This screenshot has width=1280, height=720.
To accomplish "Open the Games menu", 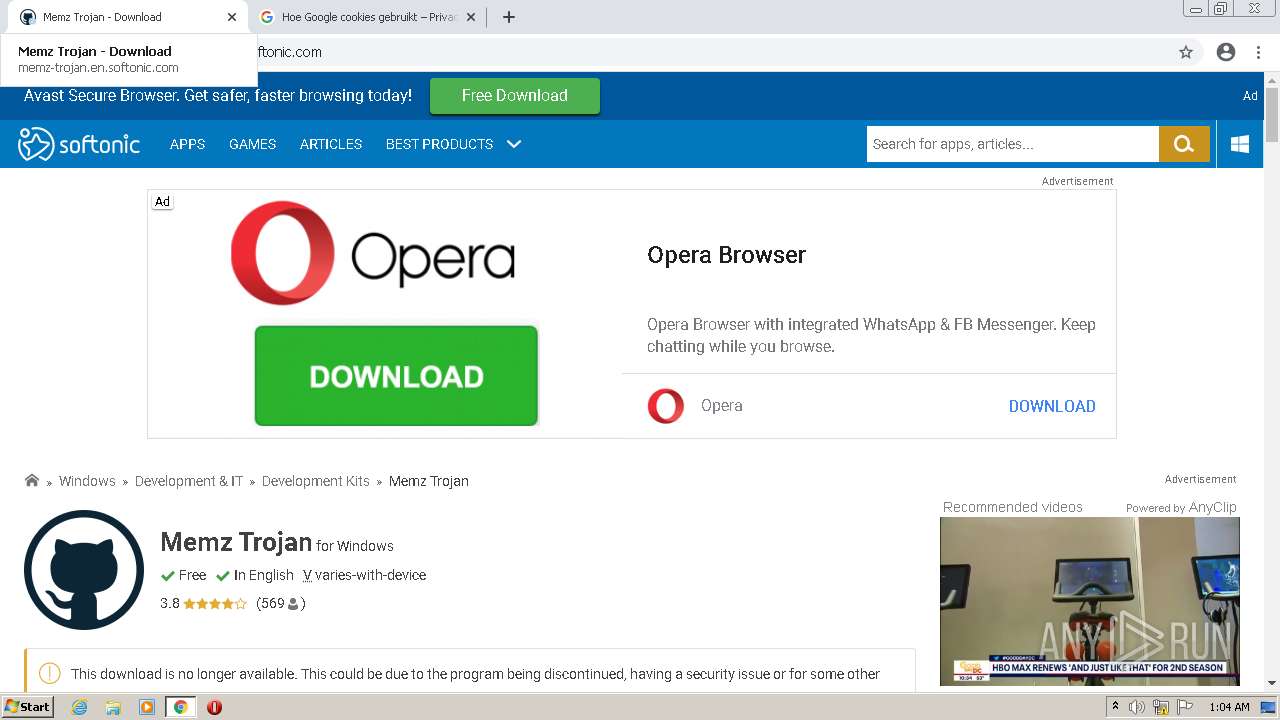I will [x=252, y=144].
